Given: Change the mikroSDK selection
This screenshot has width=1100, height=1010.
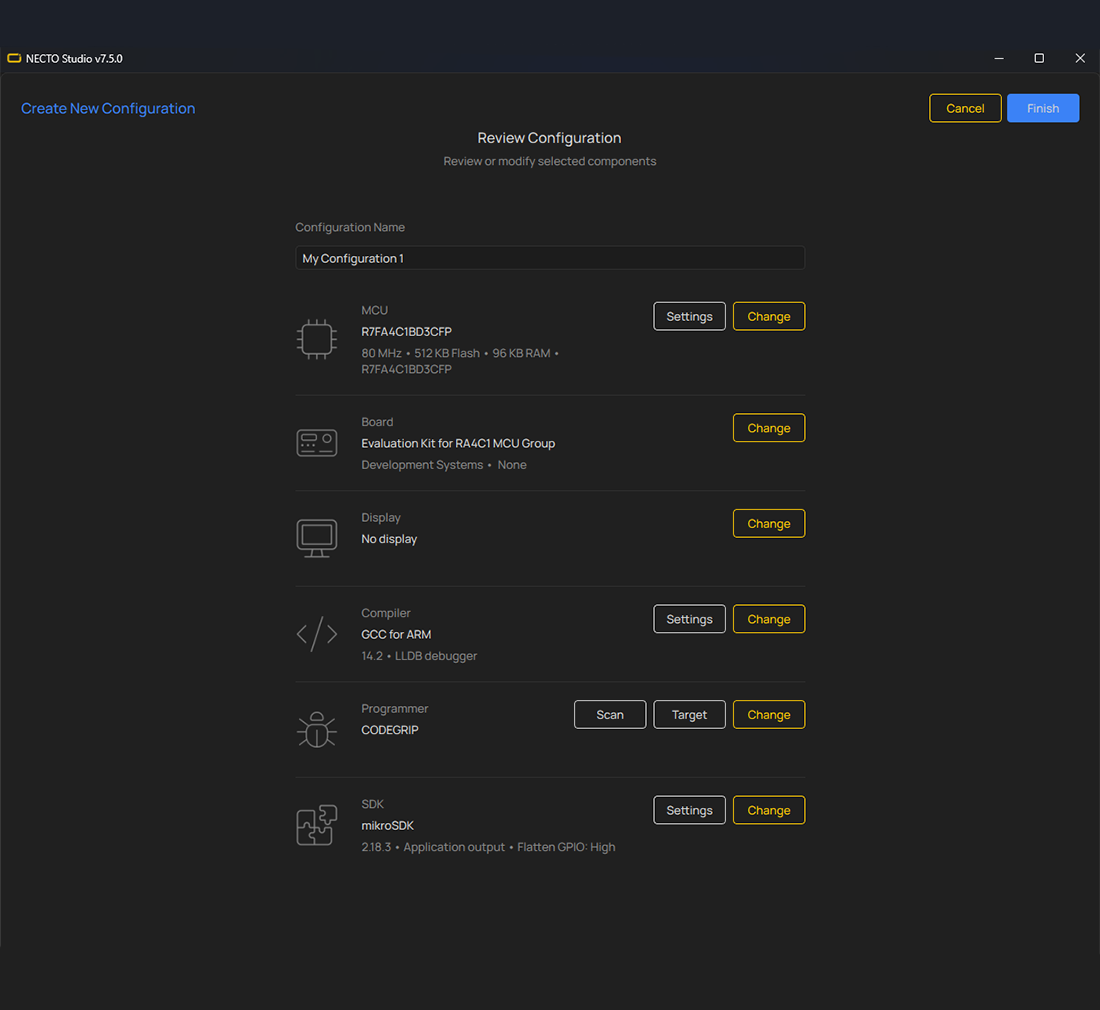Looking at the screenshot, I should (769, 810).
